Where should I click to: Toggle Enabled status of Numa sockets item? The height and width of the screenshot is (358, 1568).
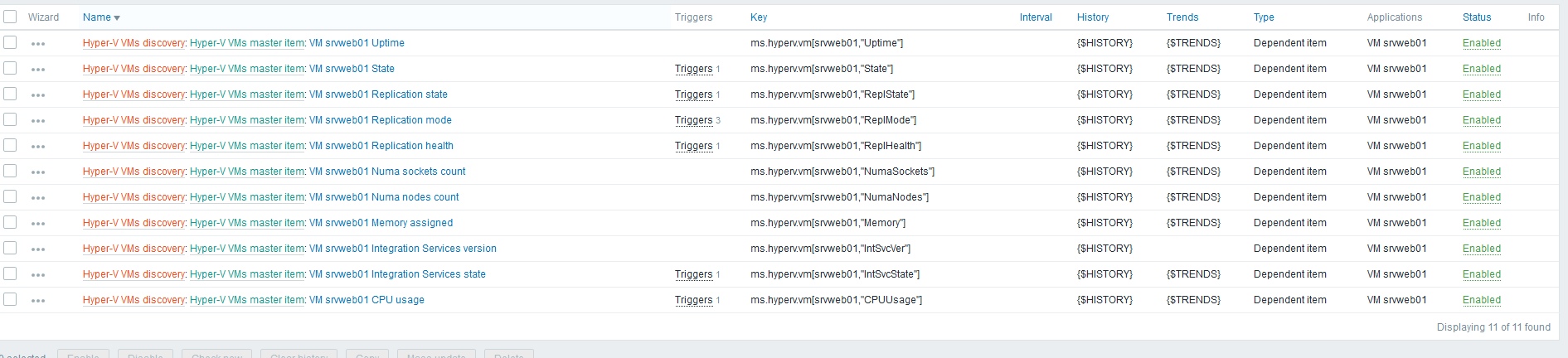click(1481, 172)
